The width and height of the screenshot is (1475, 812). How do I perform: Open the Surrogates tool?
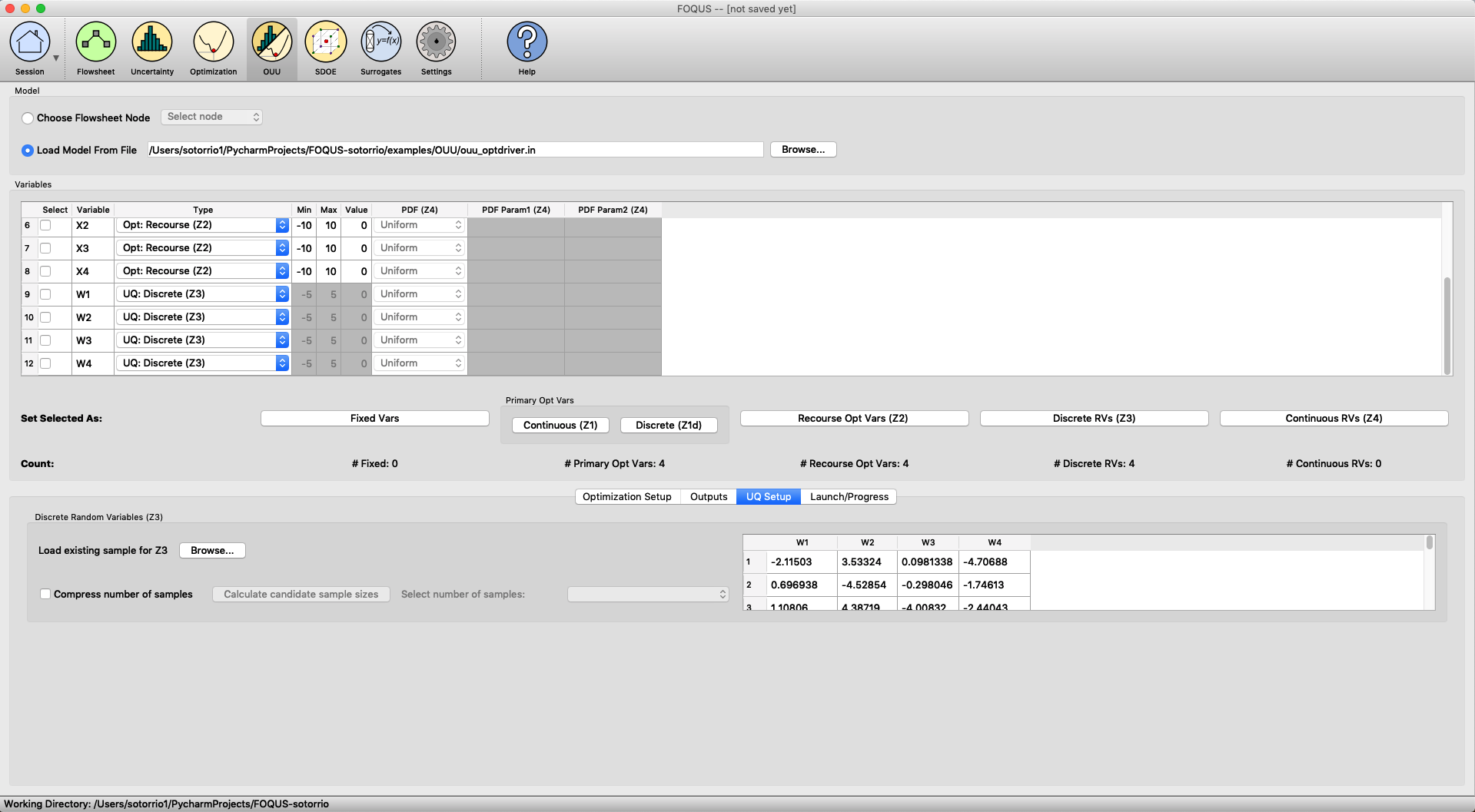[381, 43]
